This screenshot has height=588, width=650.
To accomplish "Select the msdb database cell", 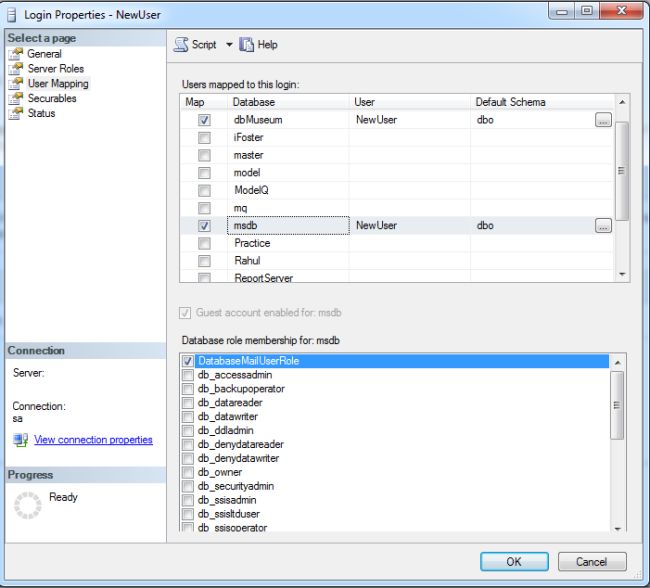I will (x=288, y=226).
